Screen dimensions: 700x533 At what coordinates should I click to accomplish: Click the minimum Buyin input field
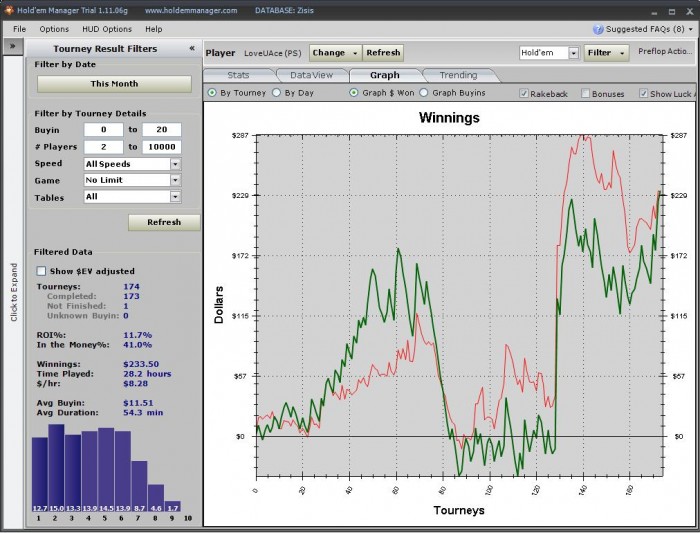103,130
